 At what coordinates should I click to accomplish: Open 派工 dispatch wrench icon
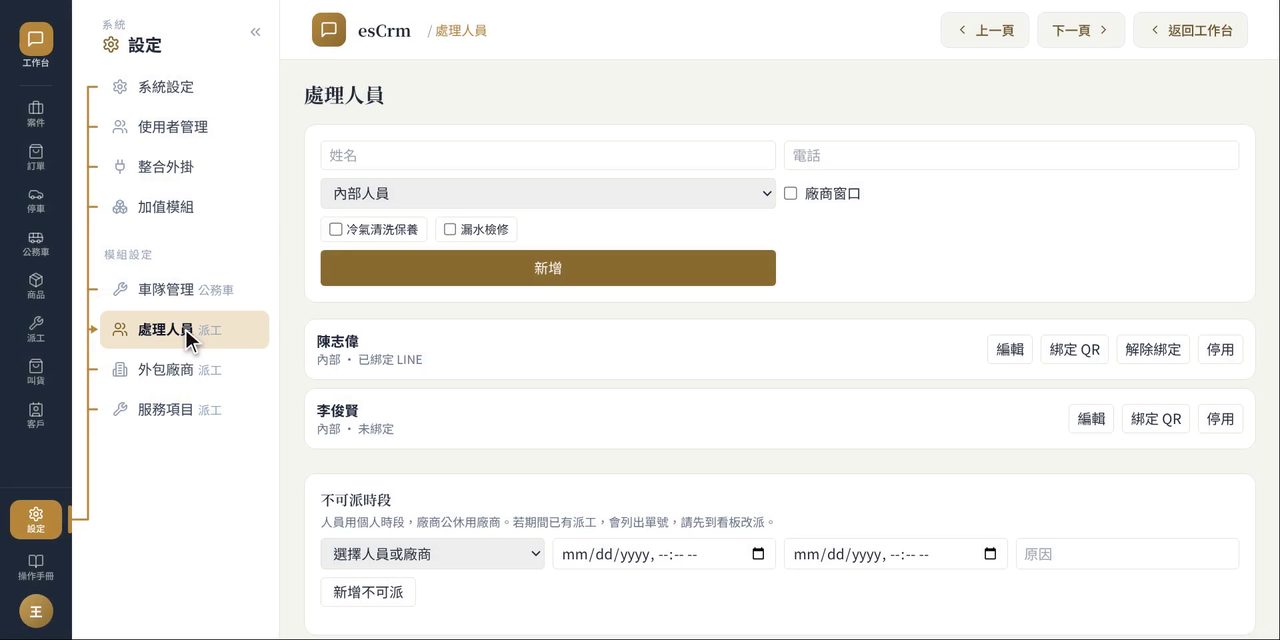click(x=36, y=330)
